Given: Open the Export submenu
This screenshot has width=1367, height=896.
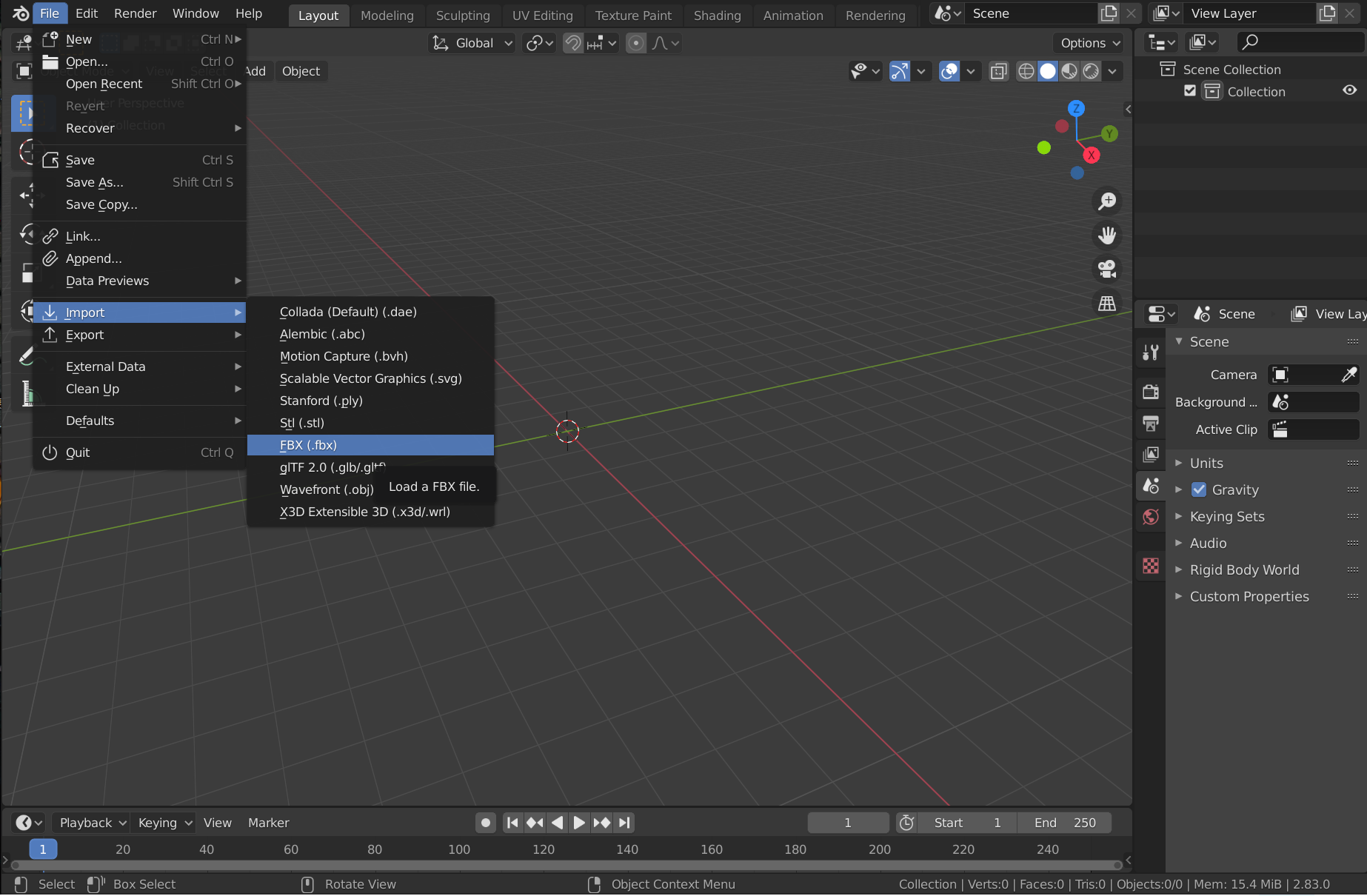Looking at the screenshot, I should 139,335.
